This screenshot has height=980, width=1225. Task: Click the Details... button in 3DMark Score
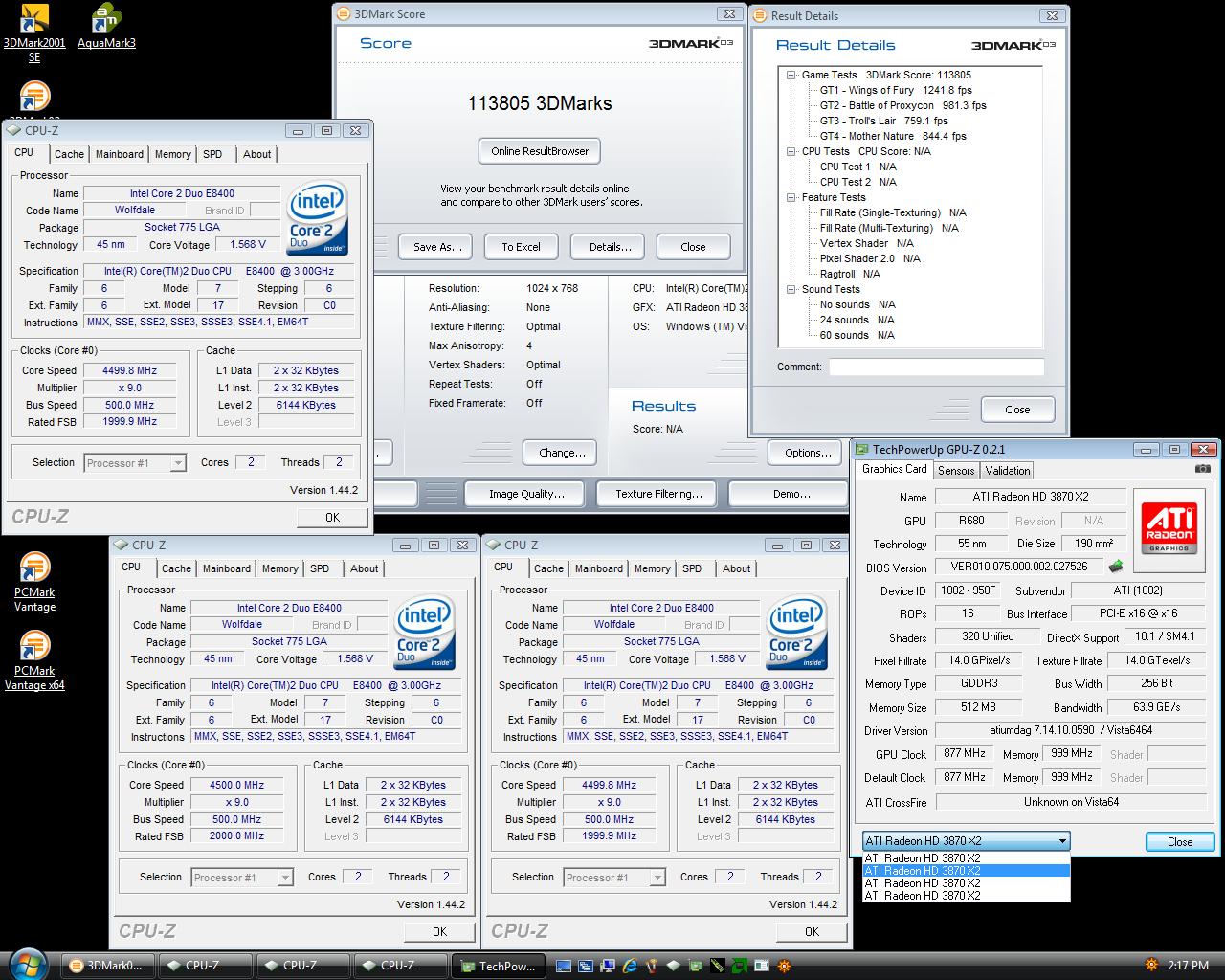pyautogui.click(x=610, y=247)
